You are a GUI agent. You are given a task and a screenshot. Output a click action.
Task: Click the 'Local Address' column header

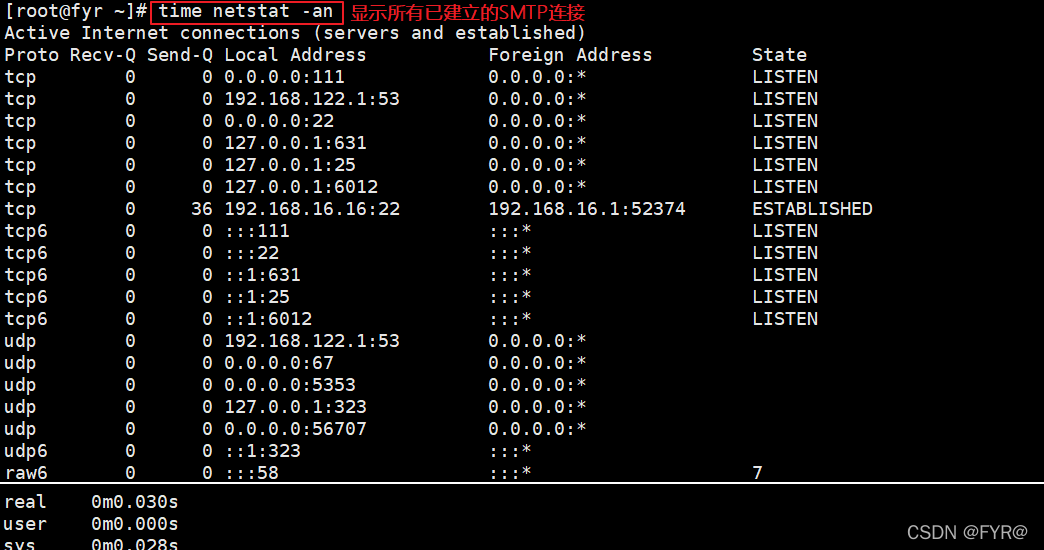click(x=295, y=55)
